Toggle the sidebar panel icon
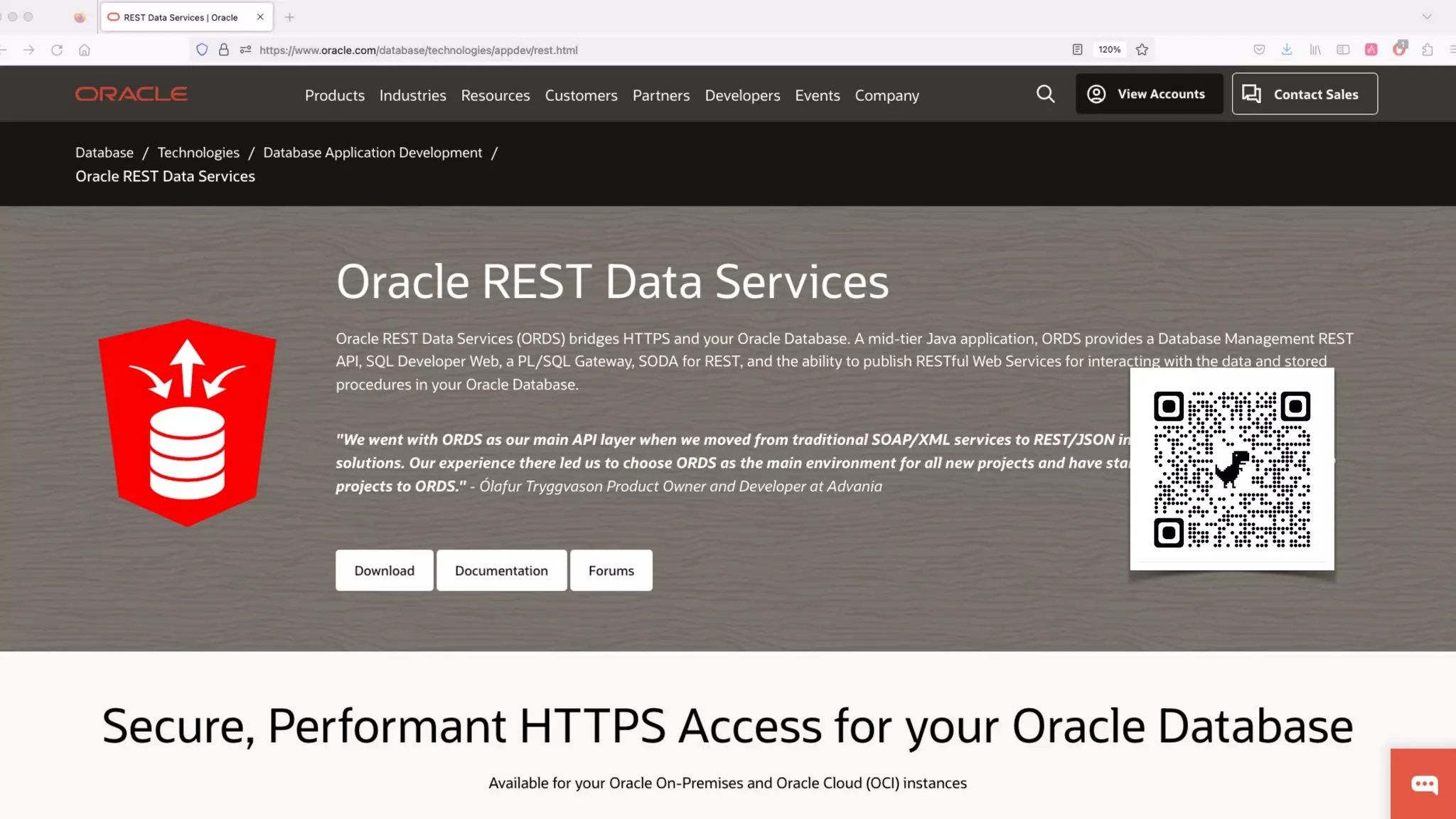Screen dimensions: 1456x819 point(1343,50)
